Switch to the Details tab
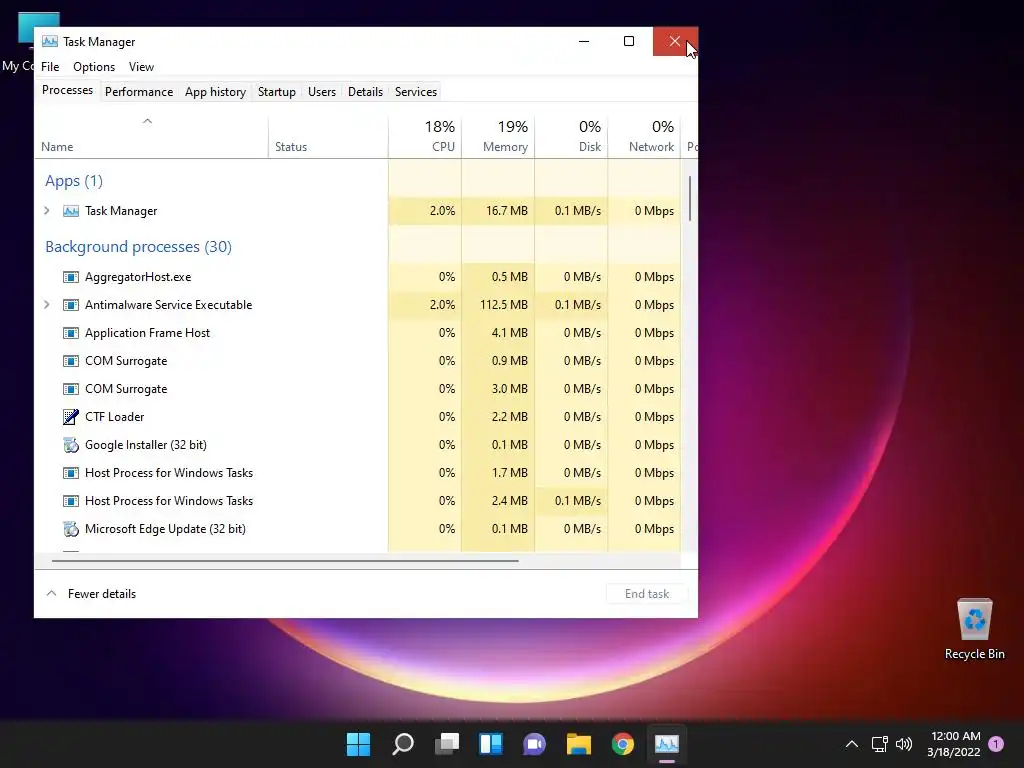The width and height of the screenshot is (1024, 768). point(365,91)
